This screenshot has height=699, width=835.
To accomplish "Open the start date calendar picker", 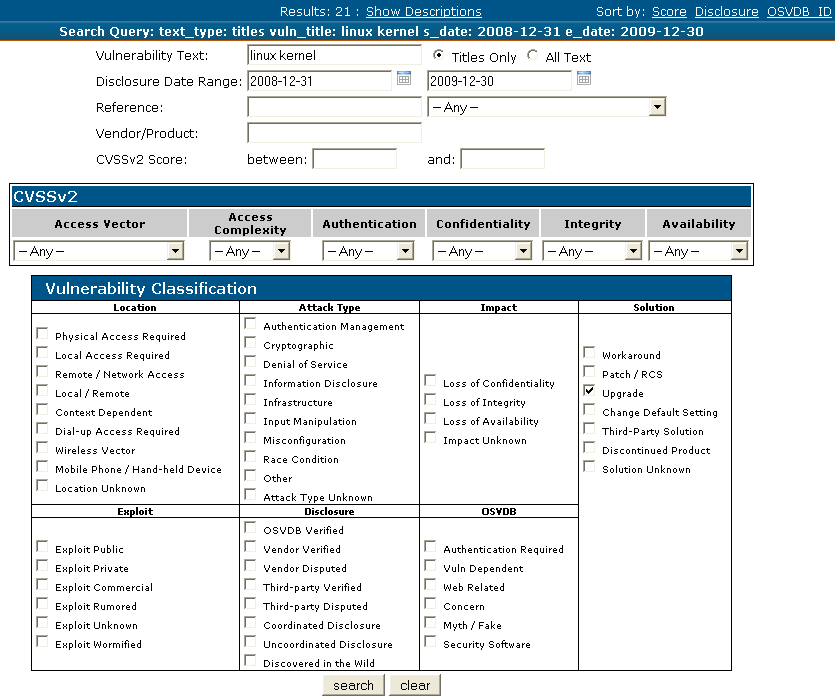I will pyautogui.click(x=404, y=79).
